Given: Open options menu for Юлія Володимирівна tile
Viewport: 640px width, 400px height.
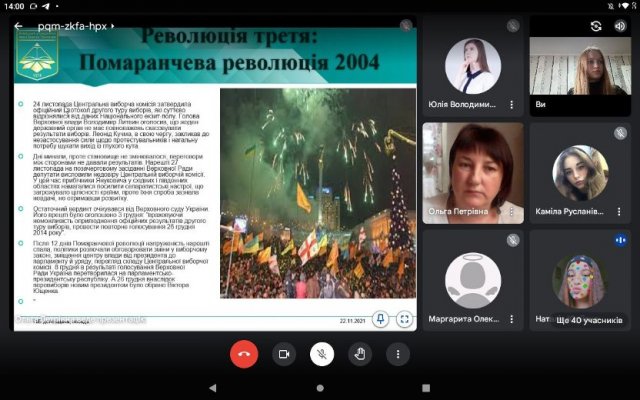Looking at the screenshot, I should click(511, 104).
